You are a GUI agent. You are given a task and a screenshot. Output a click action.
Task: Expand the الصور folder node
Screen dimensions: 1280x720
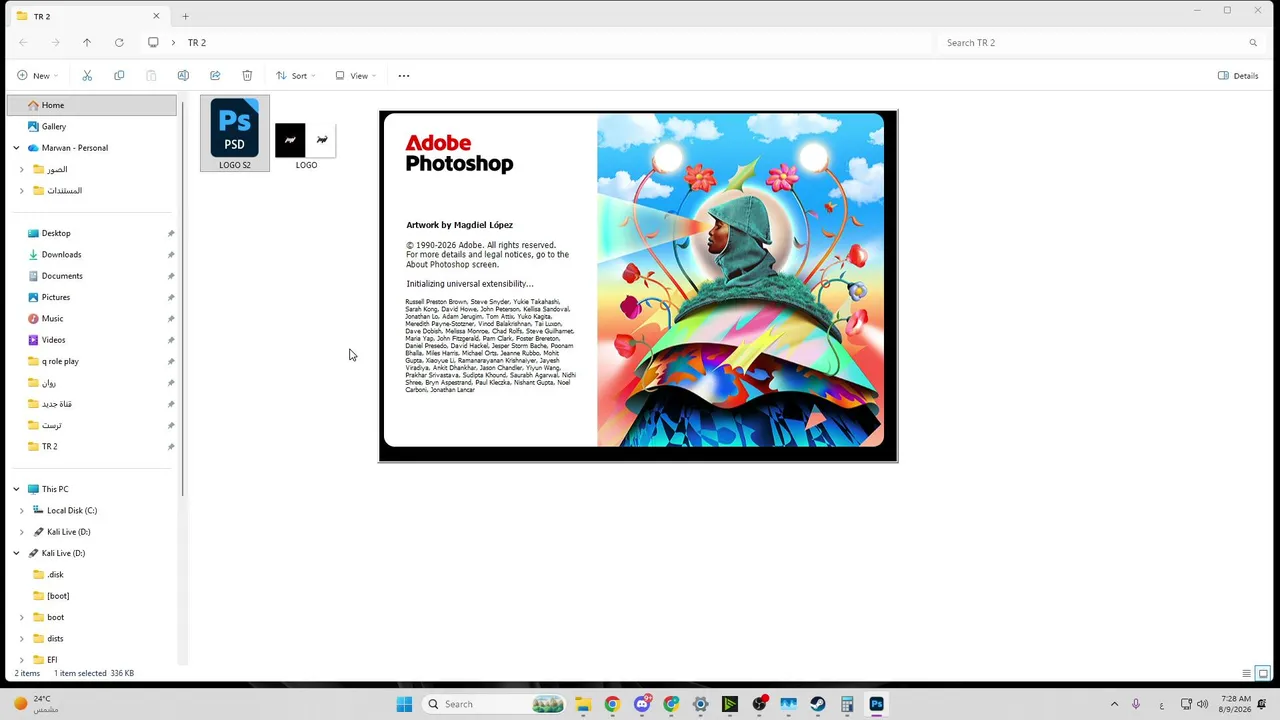pyautogui.click(x=22, y=169)
